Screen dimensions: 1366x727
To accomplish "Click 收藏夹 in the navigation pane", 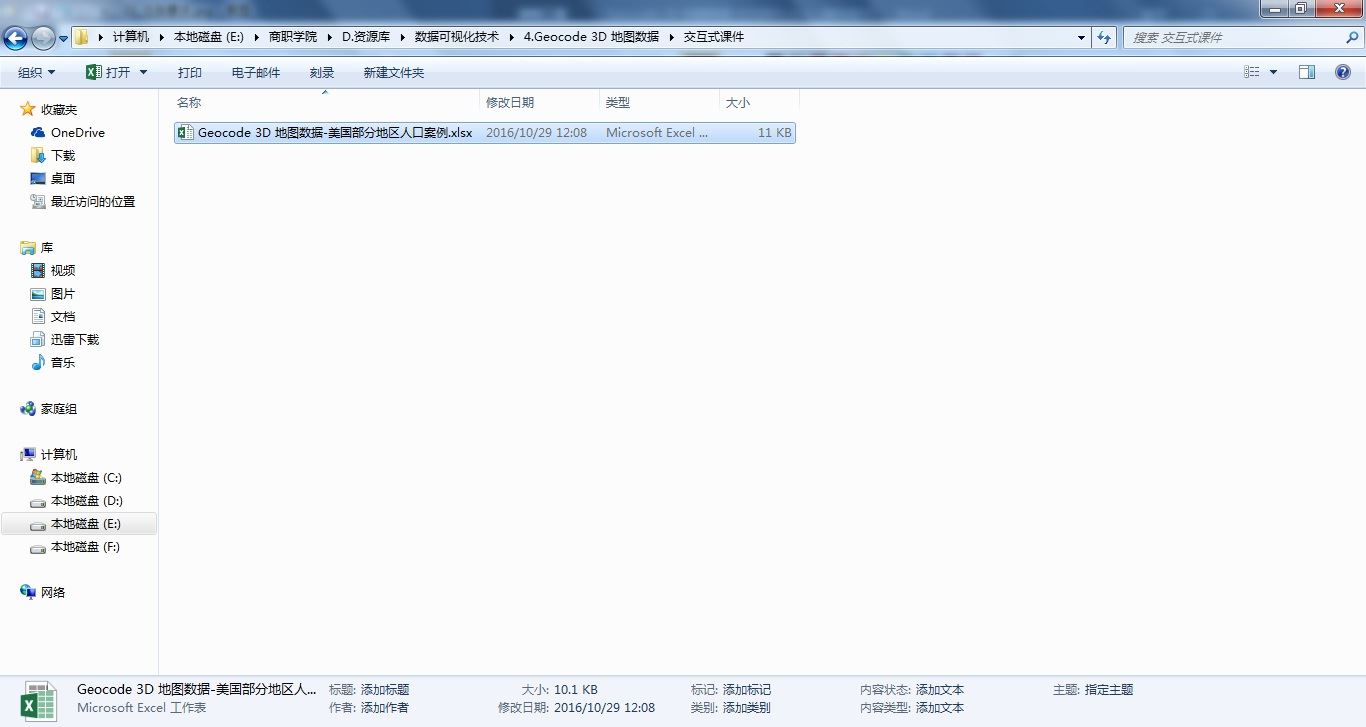I will pos(59,109).
